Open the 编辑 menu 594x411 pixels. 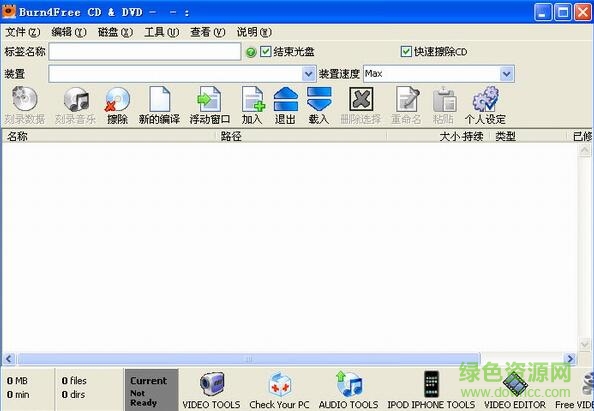(x=69, y=32)
